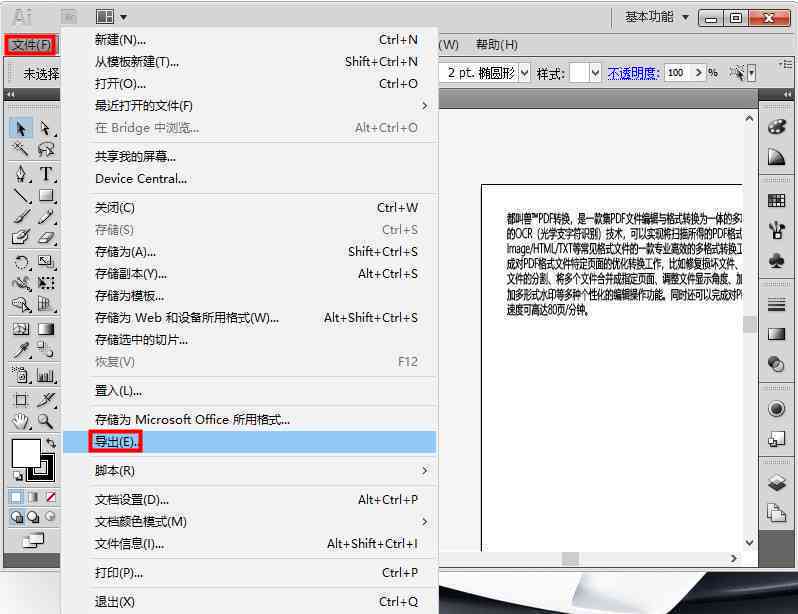Open the Artboards panel icon

[x=776, y=512]
